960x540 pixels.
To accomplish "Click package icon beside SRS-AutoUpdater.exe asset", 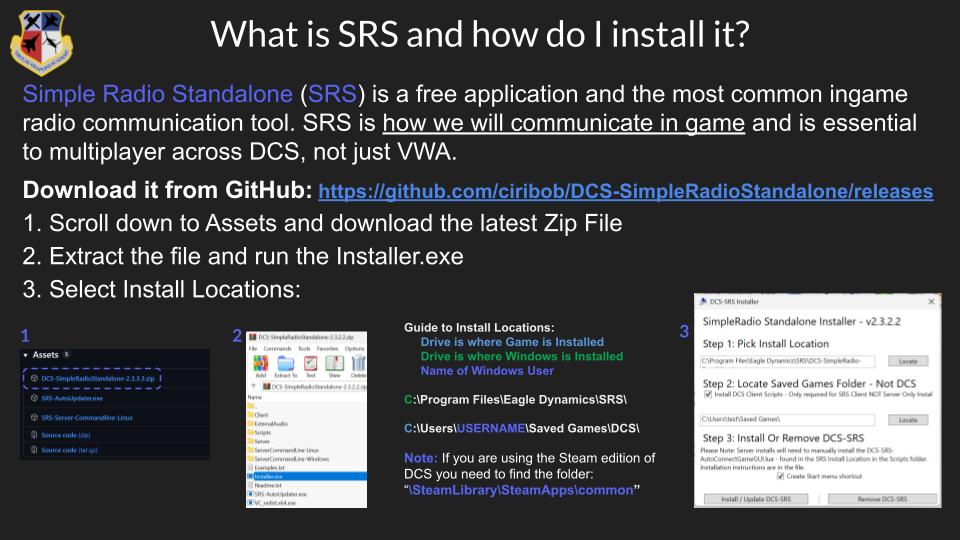I will (34, 398).
